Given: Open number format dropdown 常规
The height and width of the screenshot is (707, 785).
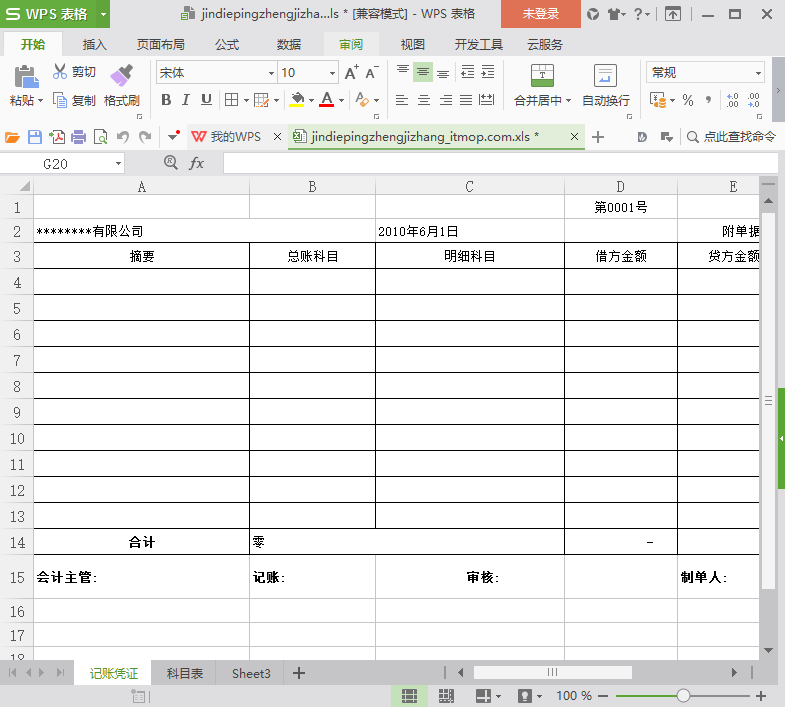Looking at the screenshot, I should (758, 73).
